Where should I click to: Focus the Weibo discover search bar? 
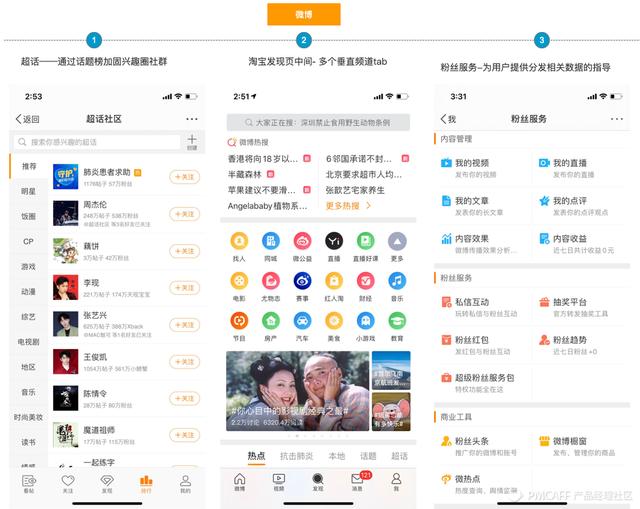pyautogui.click(x=318, y=122)
